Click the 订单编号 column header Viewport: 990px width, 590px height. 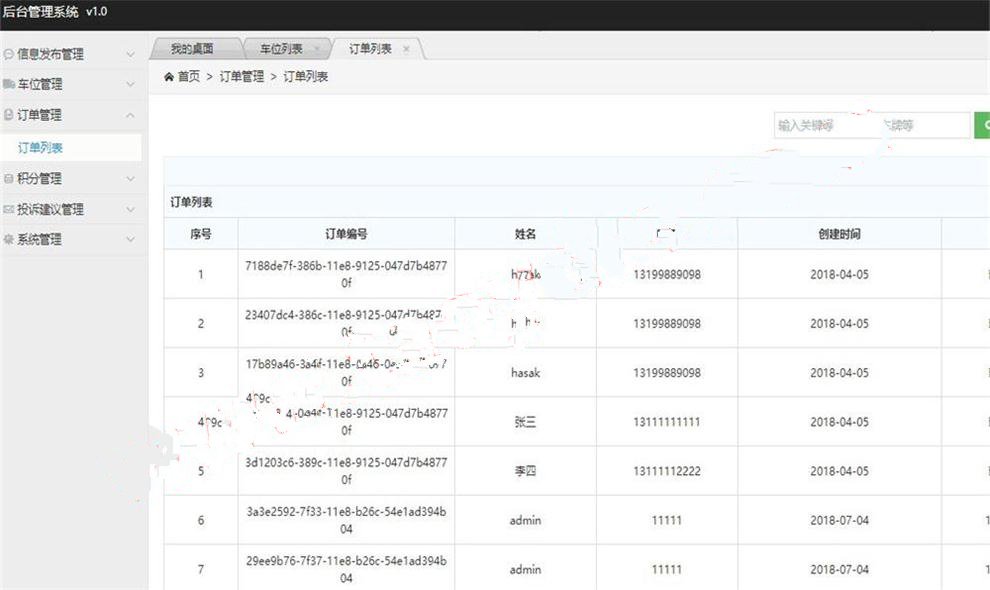[x=346, y=234]
